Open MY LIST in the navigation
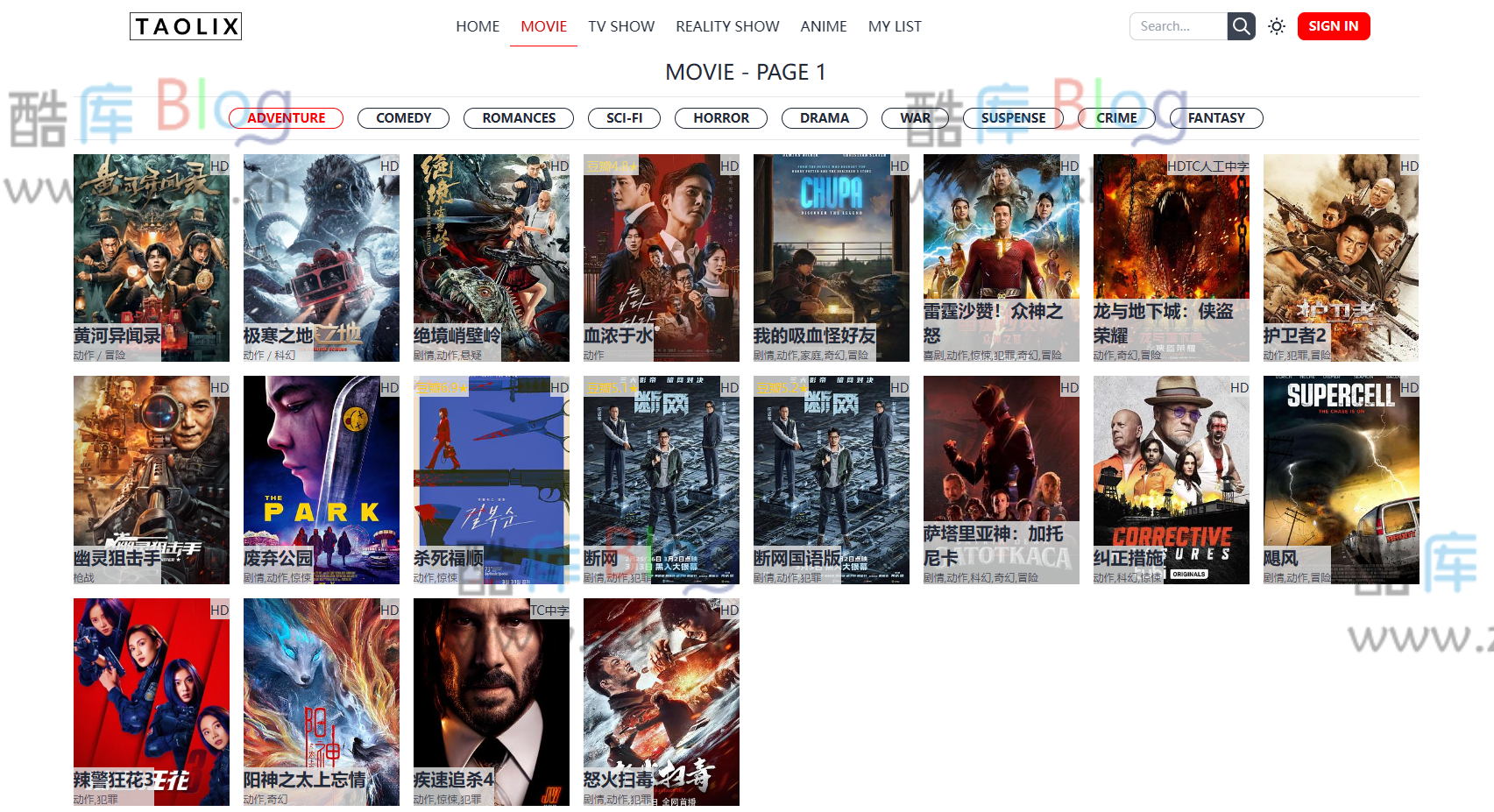The image size is (1494, 812). [894, 26]
